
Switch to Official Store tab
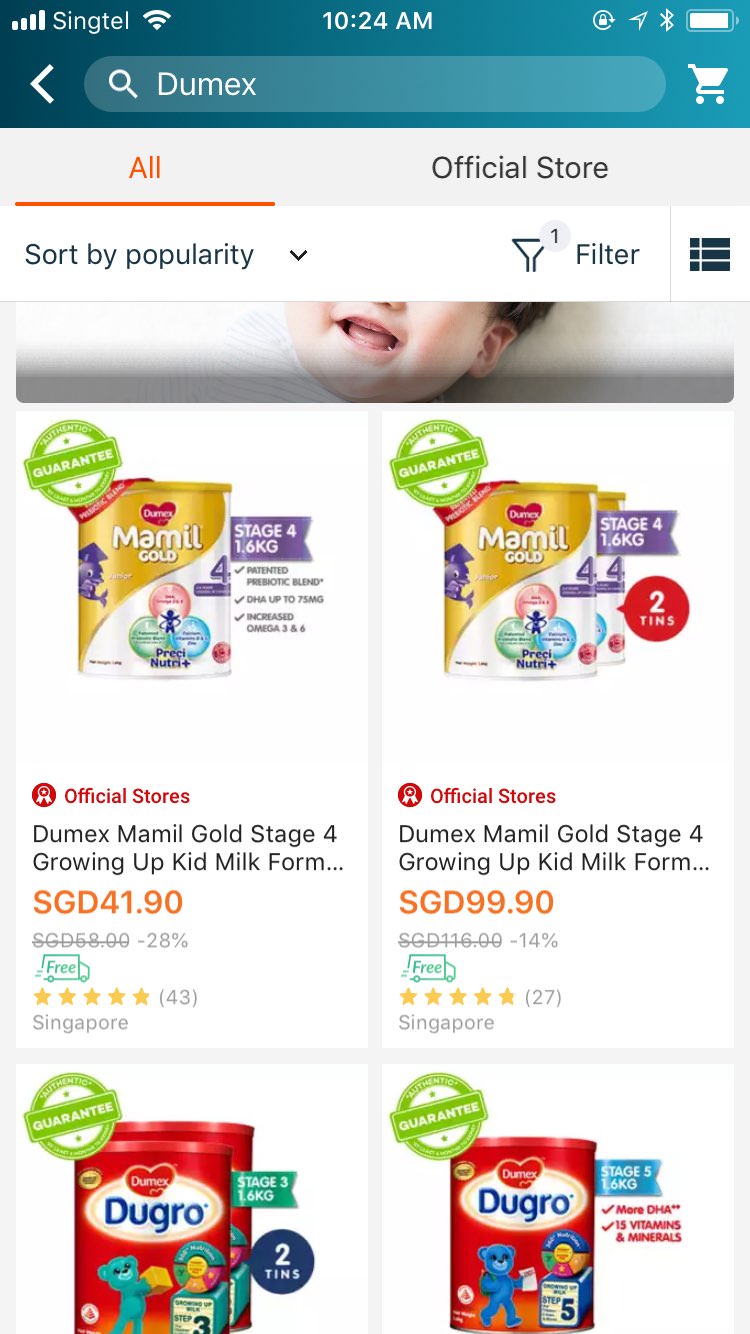(x=519, y=168)
